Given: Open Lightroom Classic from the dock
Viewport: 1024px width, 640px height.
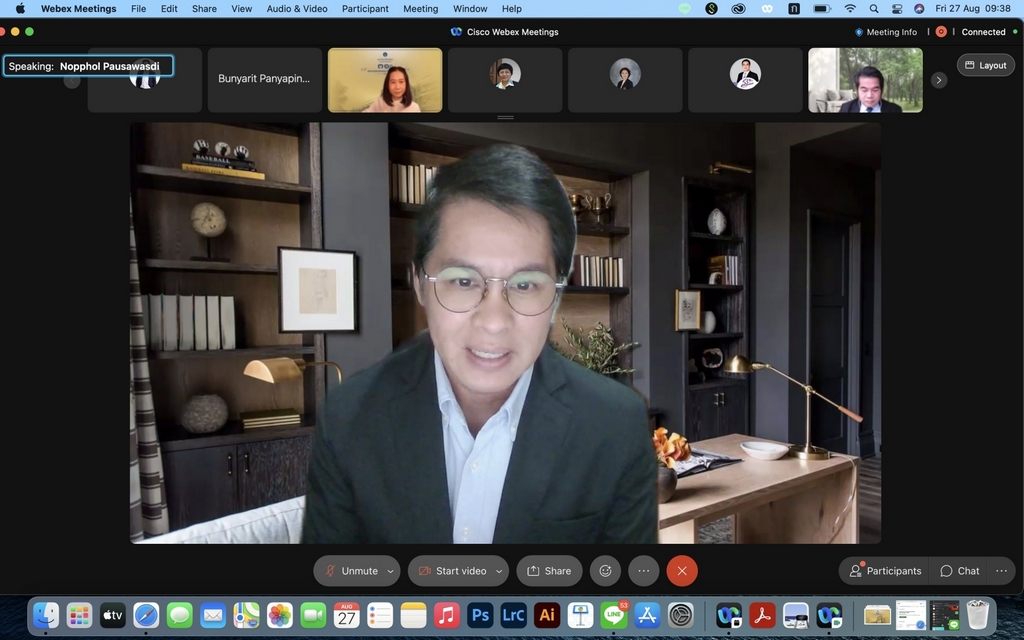Looking at the screenshot, I should point(513,616).
